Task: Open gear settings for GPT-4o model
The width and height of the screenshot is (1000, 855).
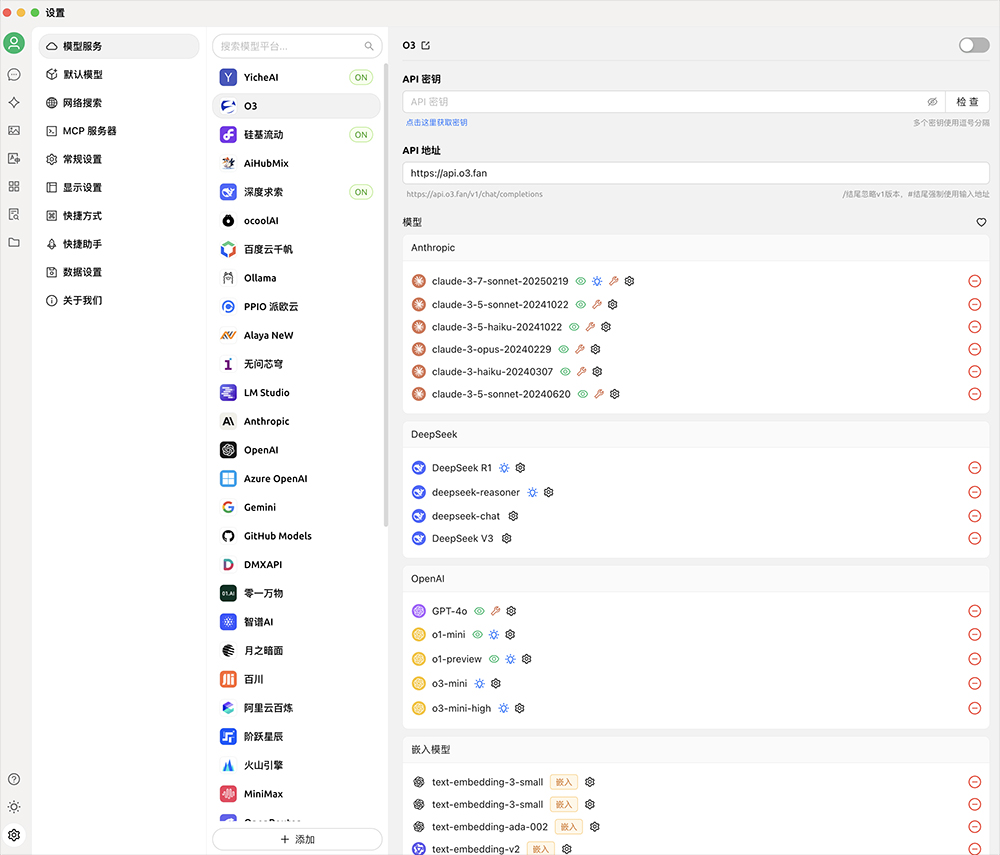Action: pyautogui.click(x=511, y=611)
